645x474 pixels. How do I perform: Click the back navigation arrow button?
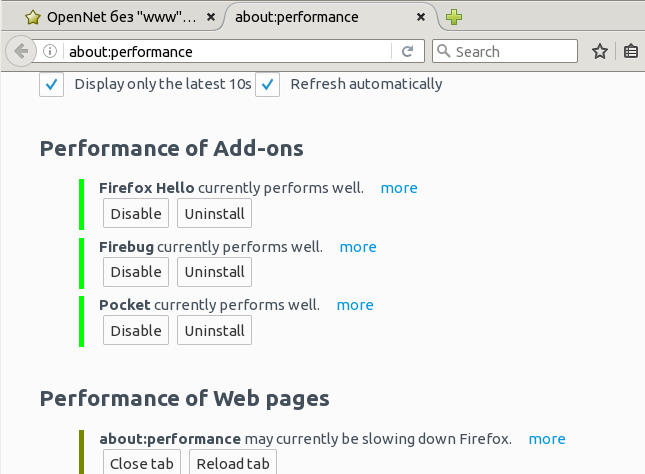tap(20, 51)
